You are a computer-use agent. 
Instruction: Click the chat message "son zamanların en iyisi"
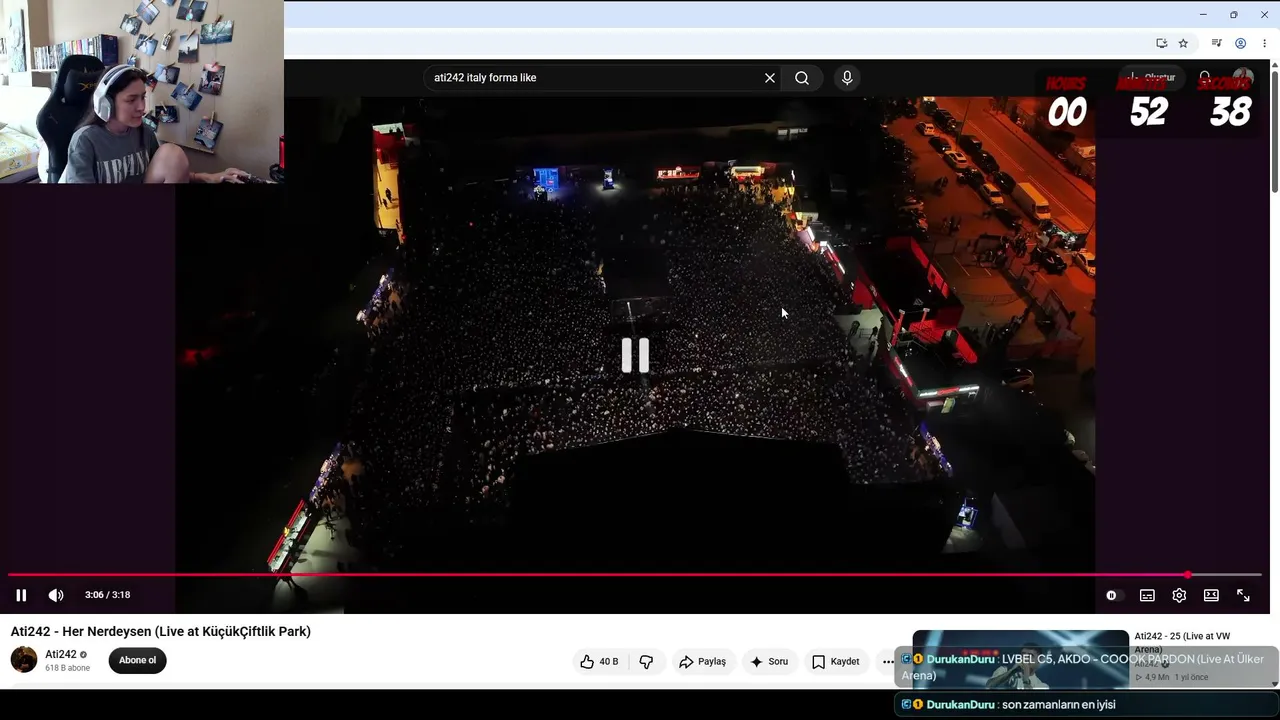1058,704
